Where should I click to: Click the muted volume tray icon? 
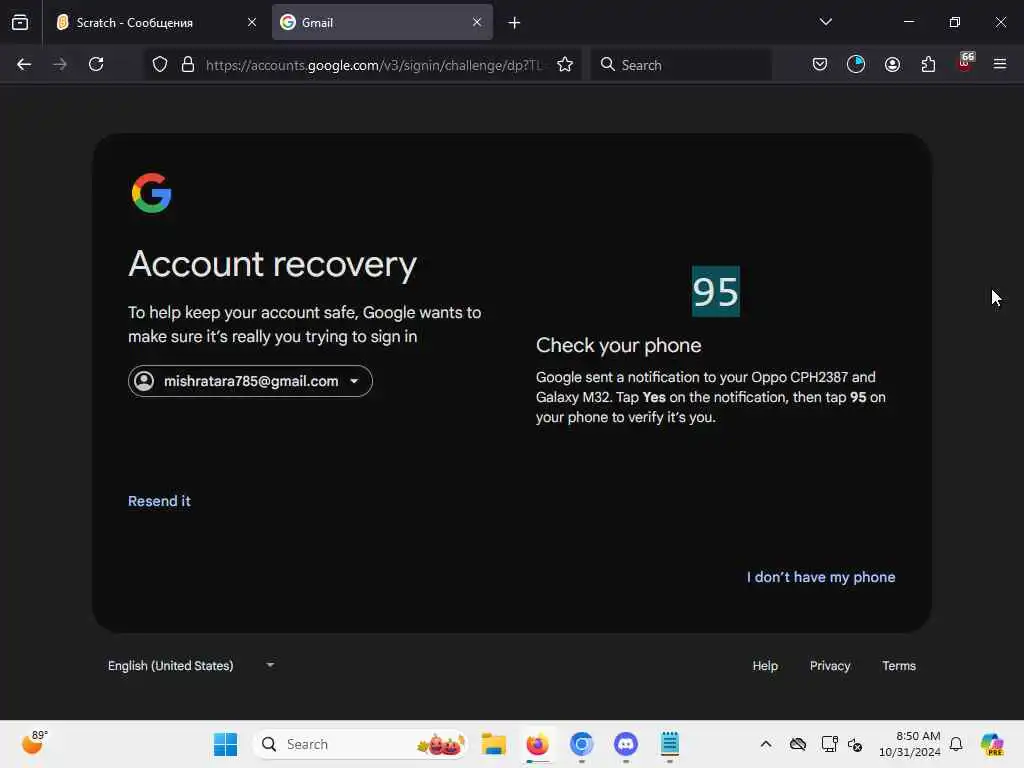[x=855, y=744]
